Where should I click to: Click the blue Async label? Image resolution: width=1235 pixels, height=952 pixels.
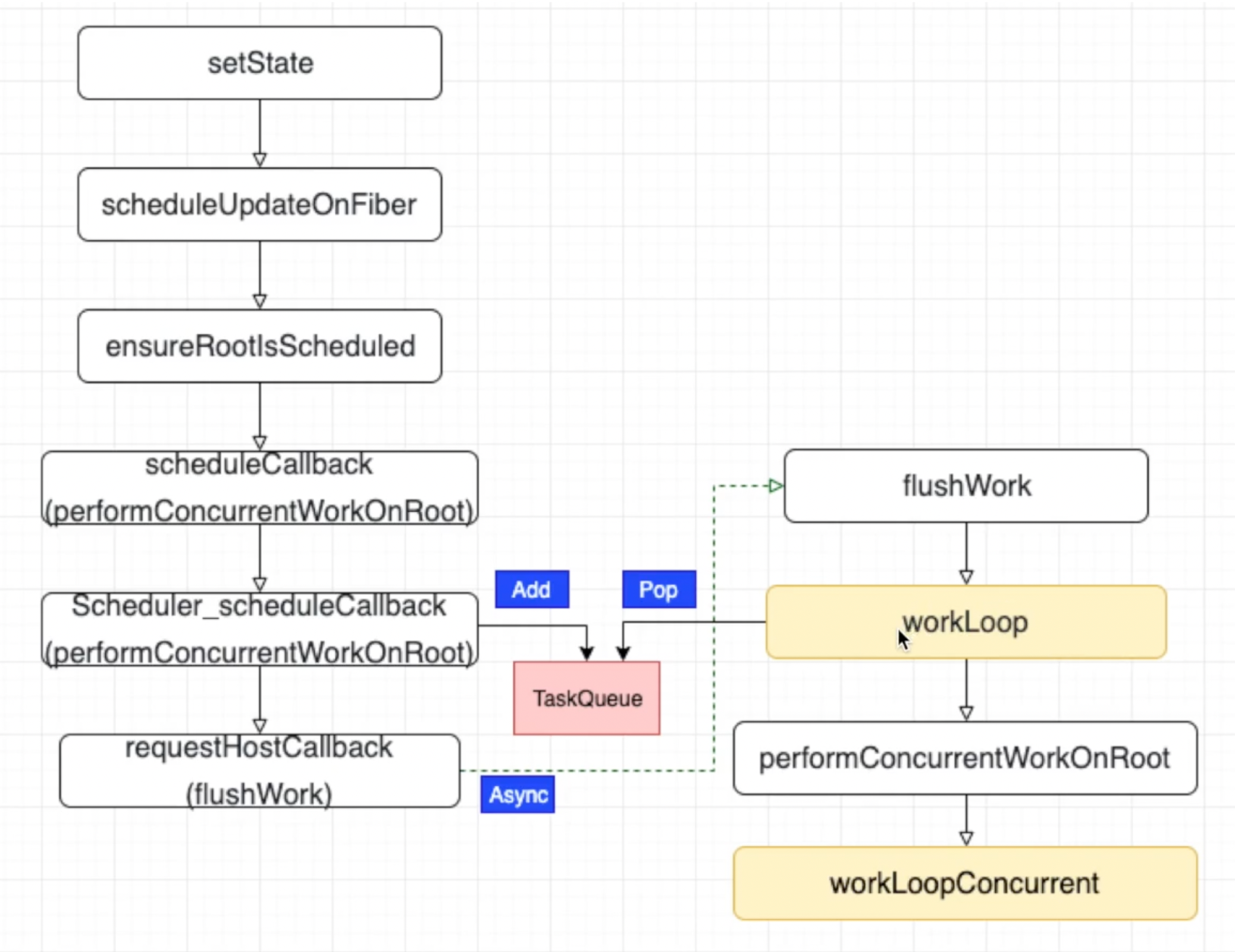click(518, 794)
